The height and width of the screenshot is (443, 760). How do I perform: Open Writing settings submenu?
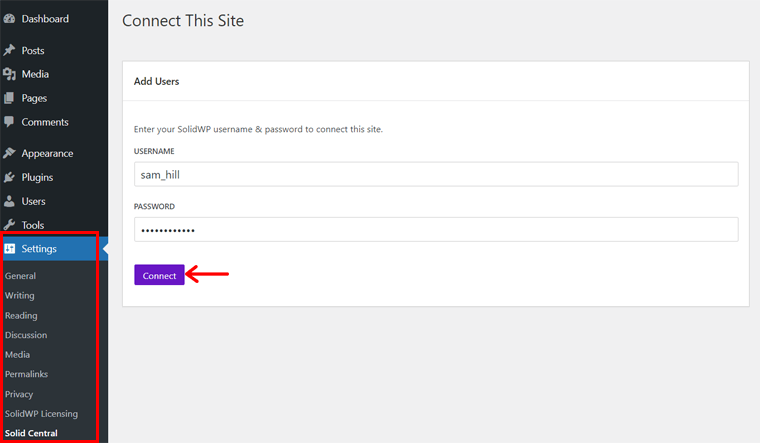[x=20, y=296]
